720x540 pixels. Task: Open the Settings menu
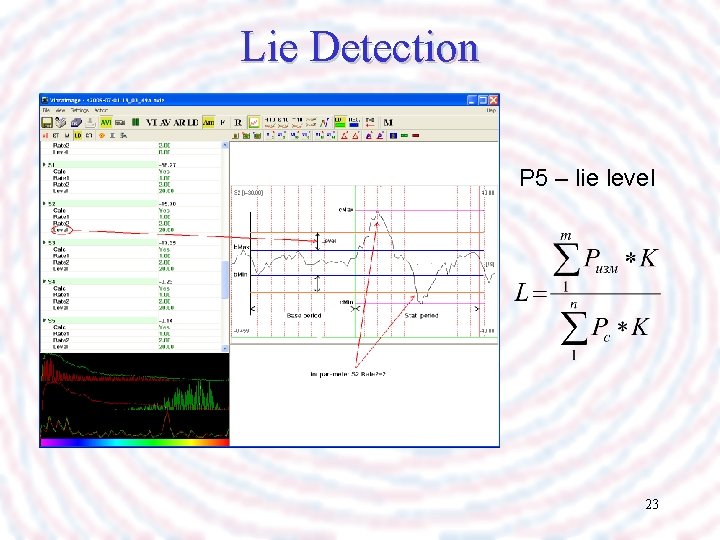(x=80, y=111)
